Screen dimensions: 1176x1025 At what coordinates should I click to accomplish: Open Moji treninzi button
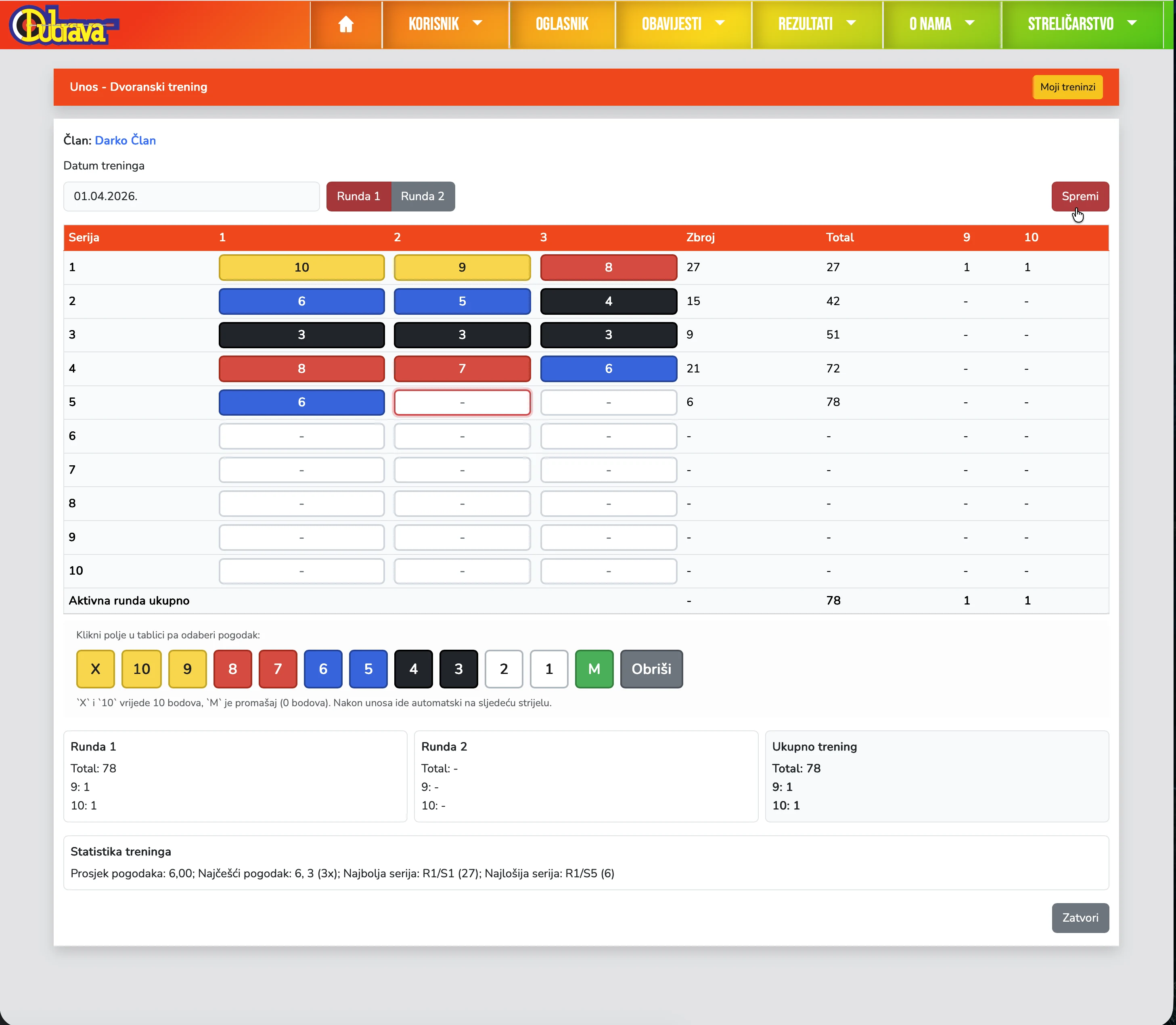click(x=1067, y=87)
